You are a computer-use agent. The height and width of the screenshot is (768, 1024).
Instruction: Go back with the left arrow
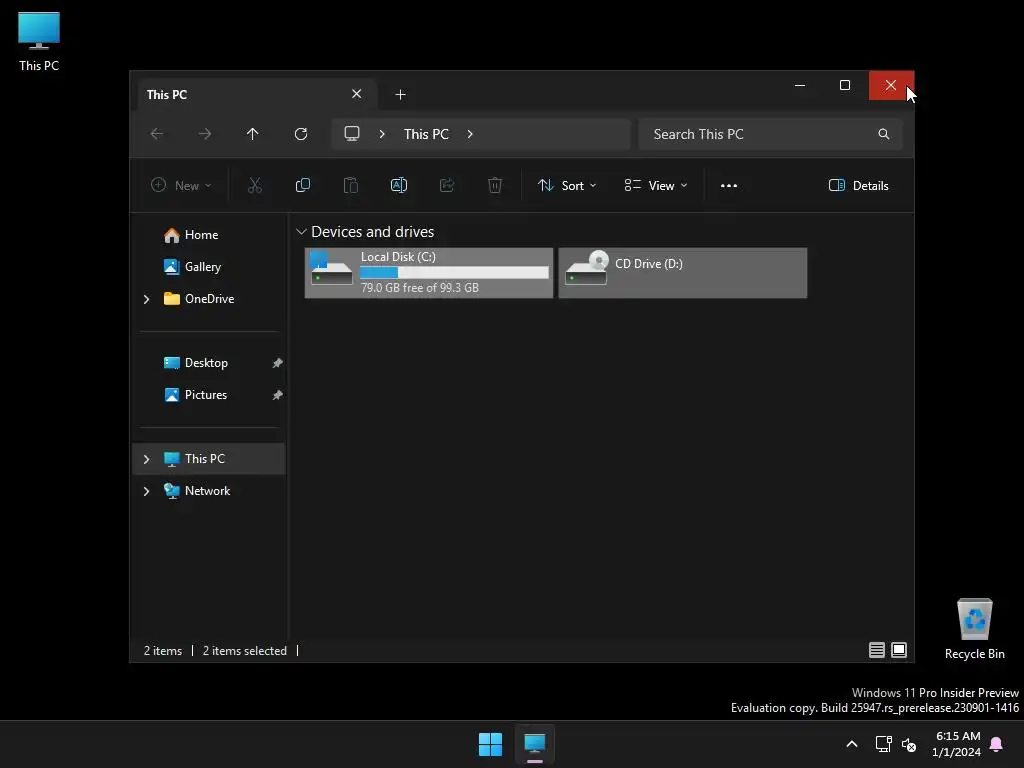pyautogui.click(x=157, y=134)
